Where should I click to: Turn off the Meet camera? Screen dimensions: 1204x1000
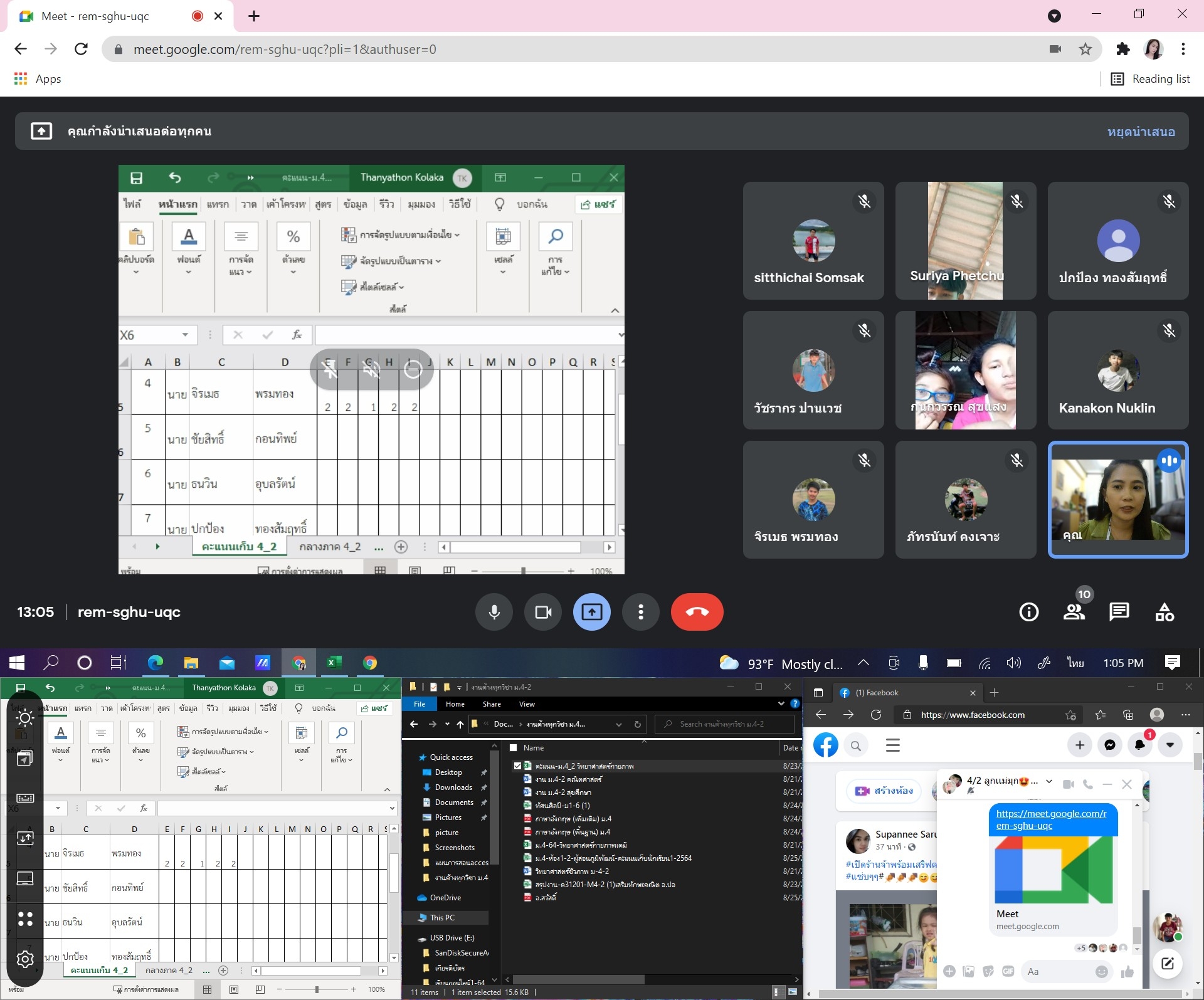coord(543,612)
